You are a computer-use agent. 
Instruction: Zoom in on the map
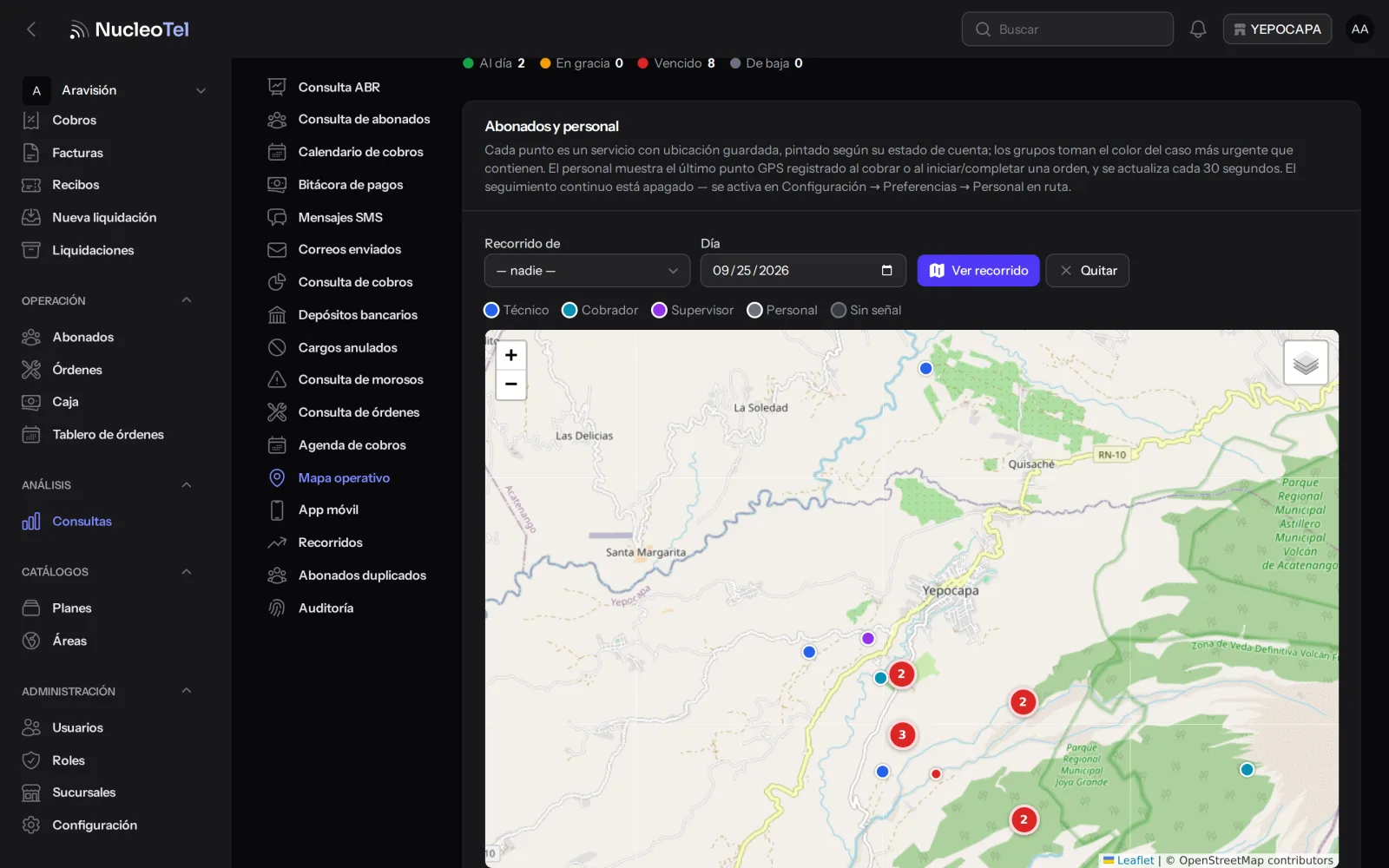[511, 355]
